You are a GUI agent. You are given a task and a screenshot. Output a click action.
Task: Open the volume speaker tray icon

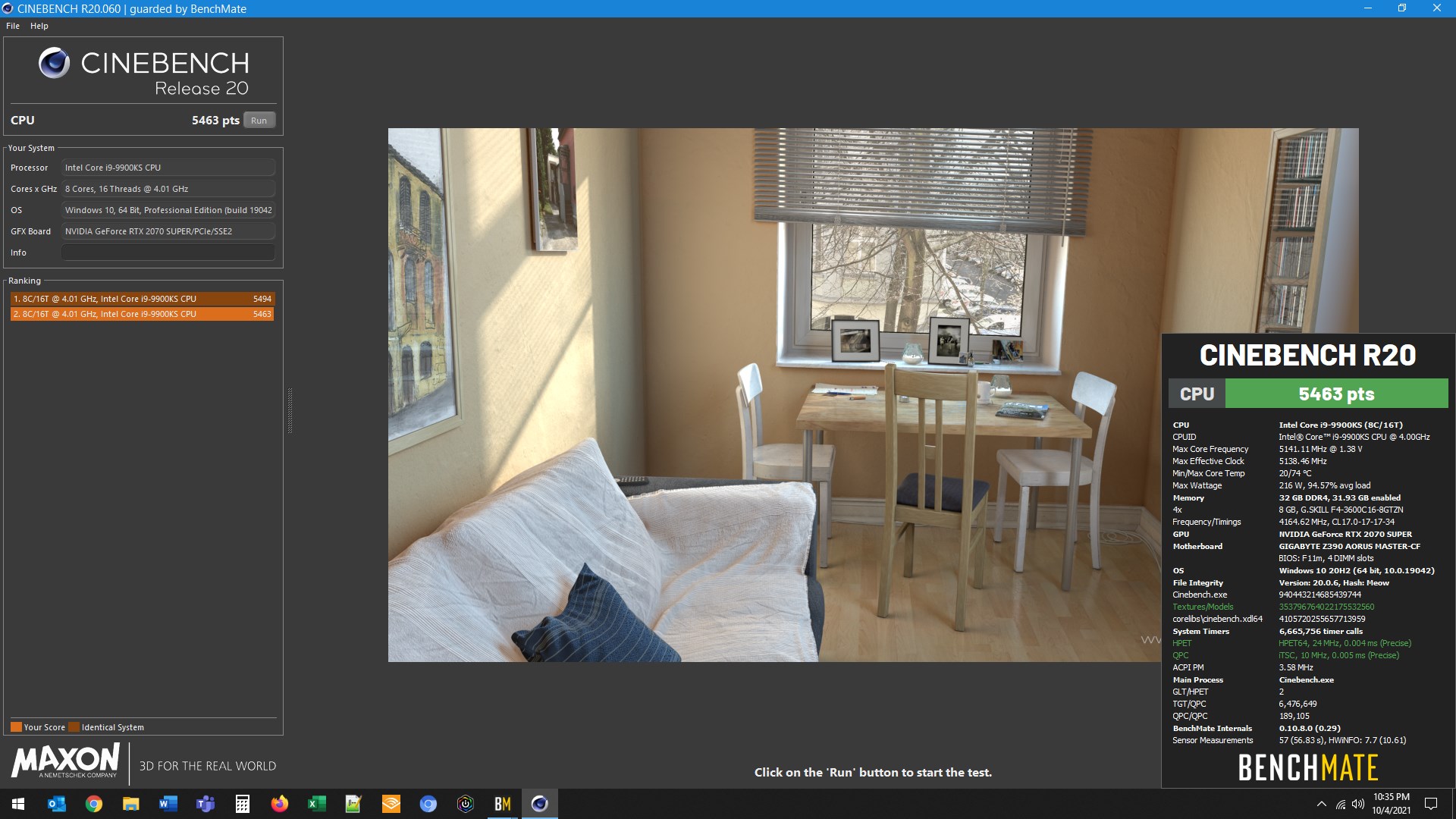(x=1358, y=804)
